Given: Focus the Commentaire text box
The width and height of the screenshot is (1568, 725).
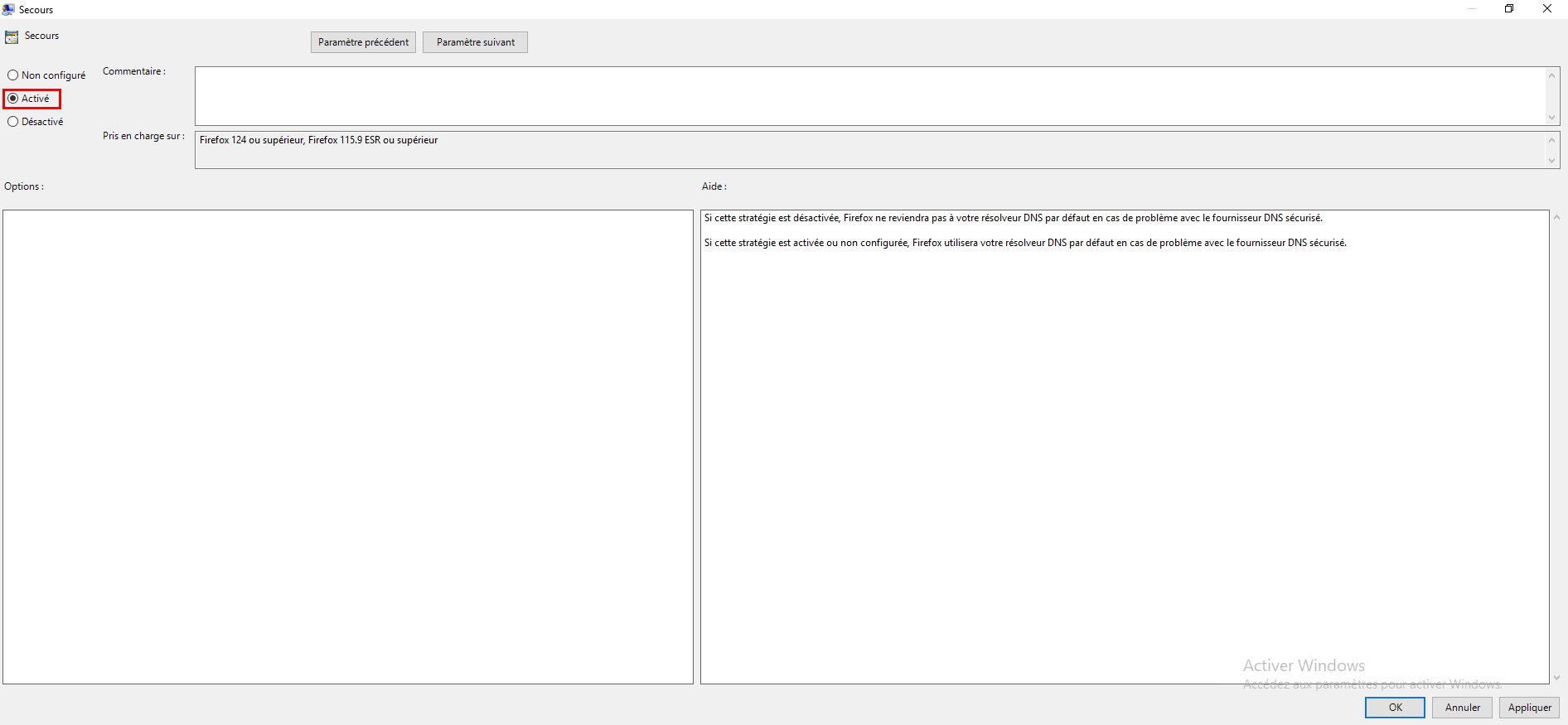Looking at the screenshot, I should [869, 96].
